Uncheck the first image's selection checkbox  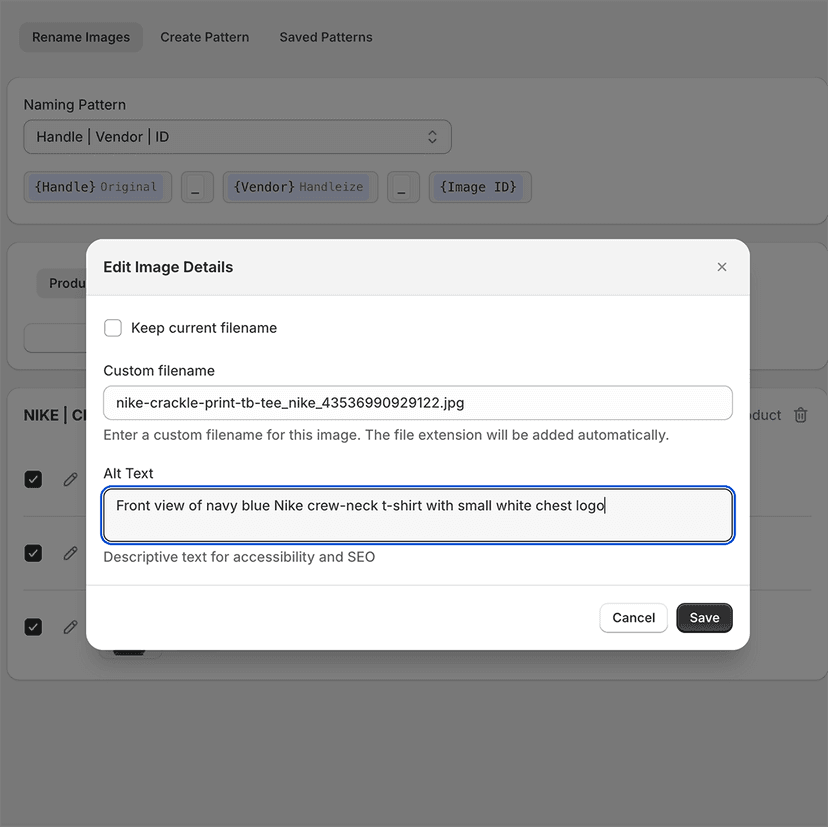pos(33,479)
